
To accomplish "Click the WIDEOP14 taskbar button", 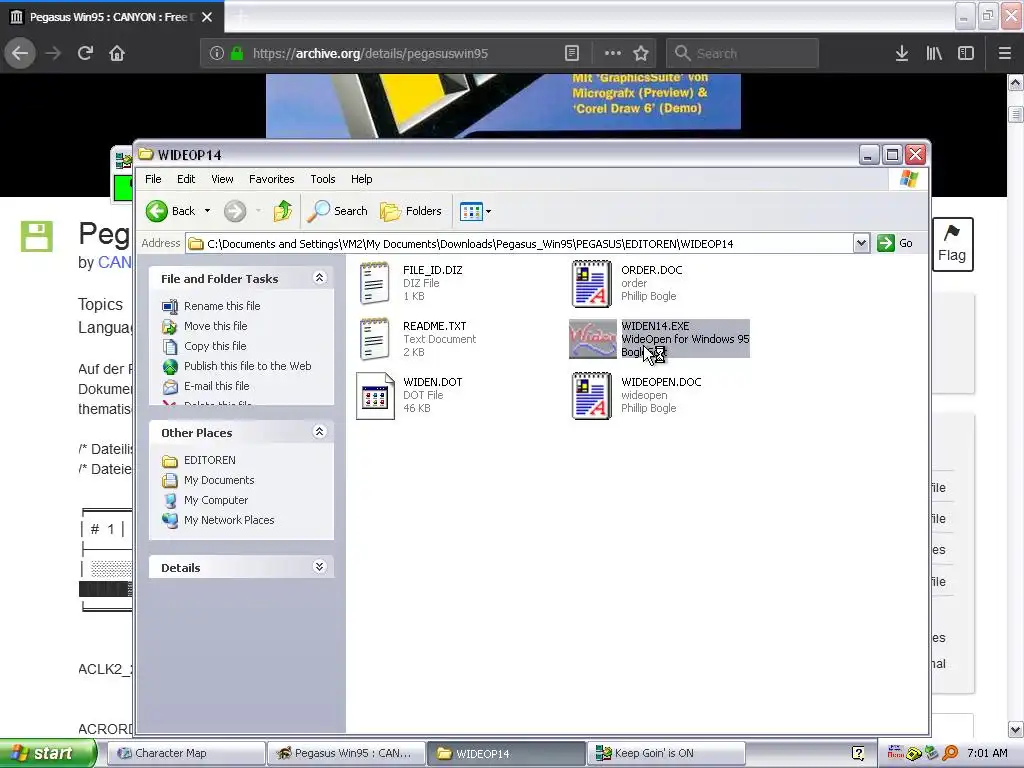I will point(506,753).
